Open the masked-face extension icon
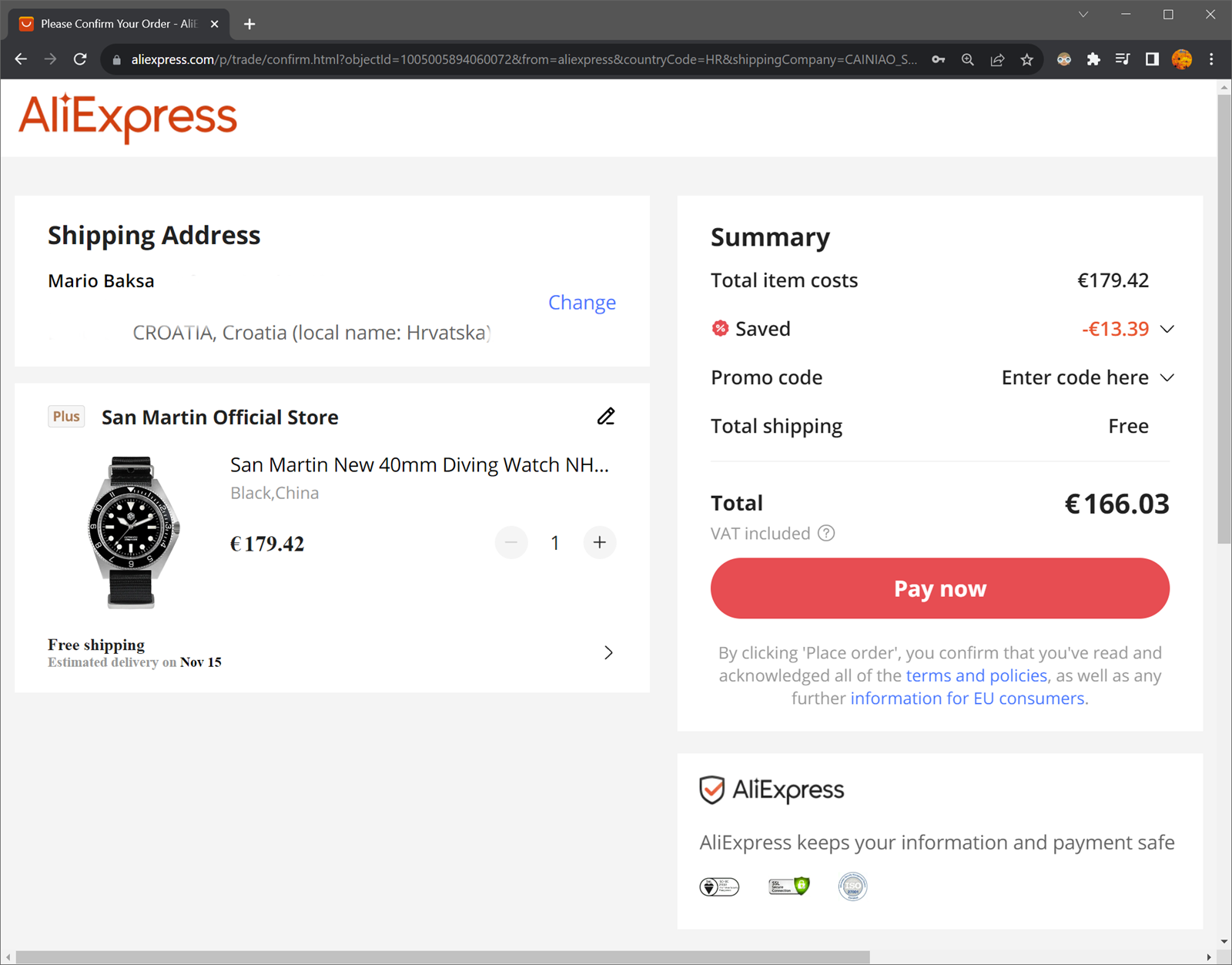This screenshot has width=1232, height=965. click(1064, 59)
